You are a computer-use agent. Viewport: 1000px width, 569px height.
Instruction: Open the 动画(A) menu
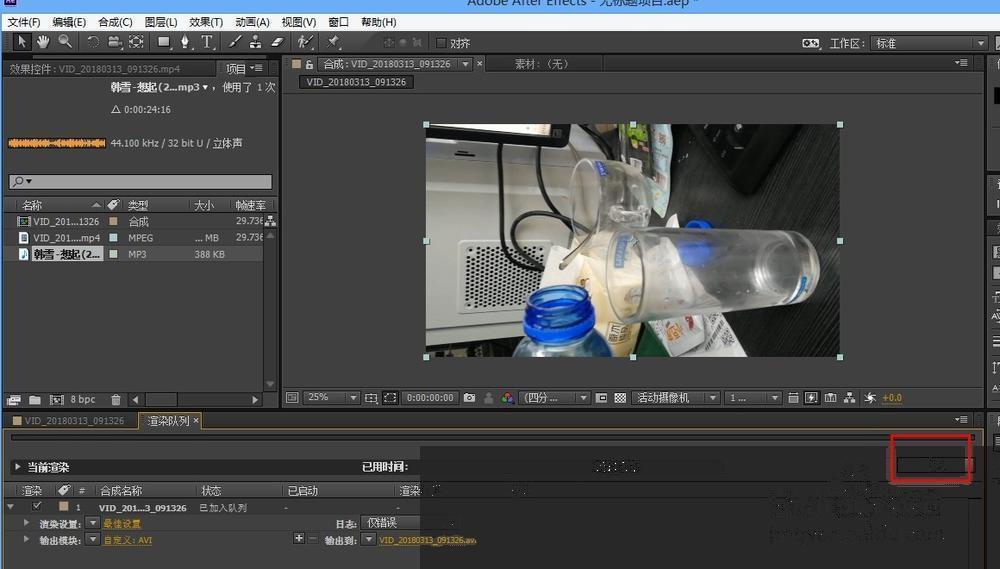[x=252, y=22]
